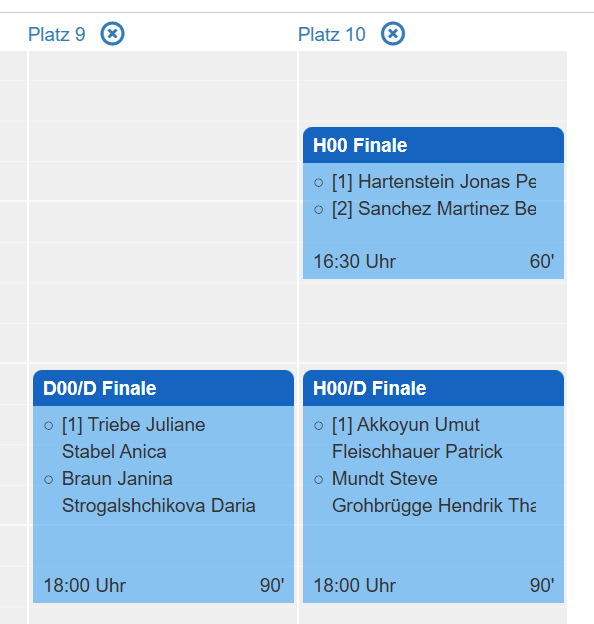
Task: Click the 90' duration on H00/D Finale
Action: [x=542, y=586]
